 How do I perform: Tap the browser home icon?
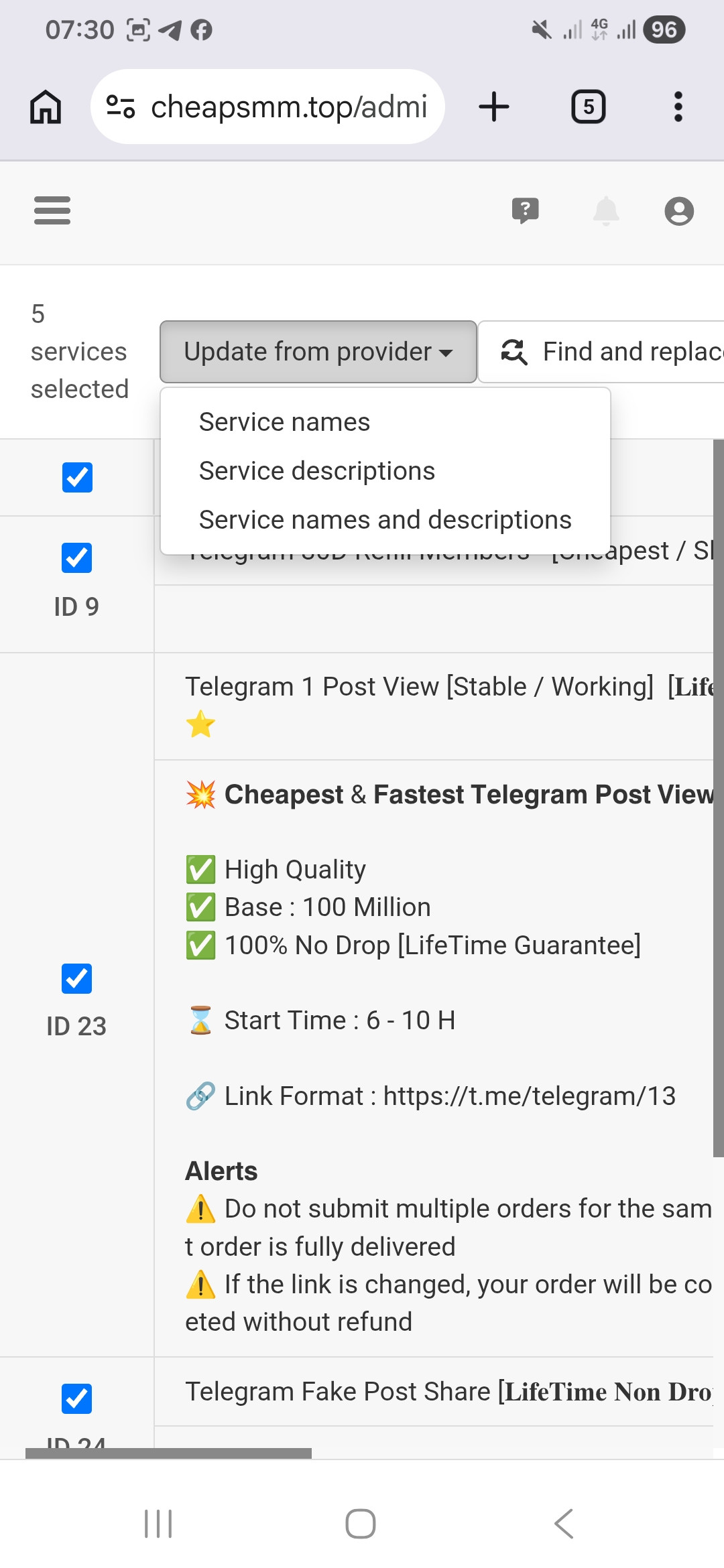tap(46, 107)
